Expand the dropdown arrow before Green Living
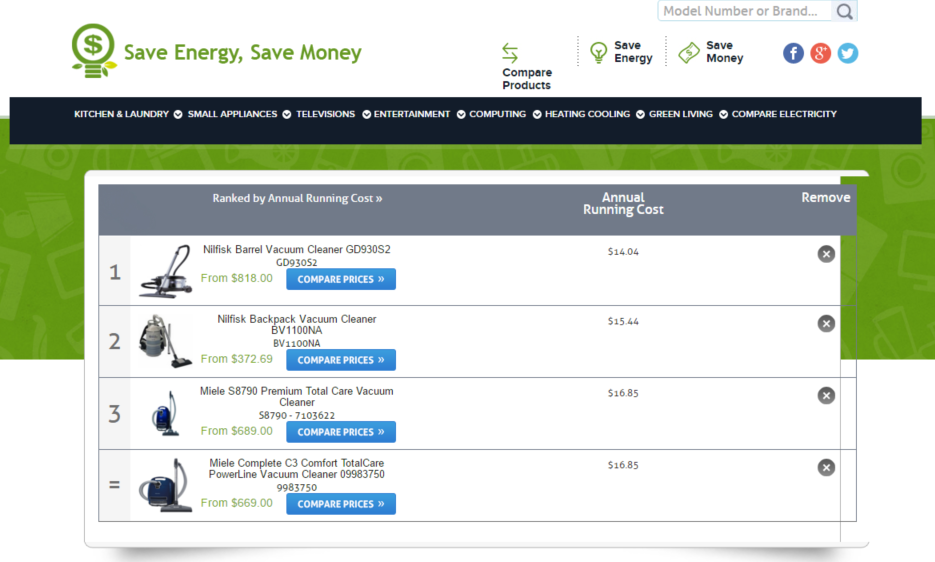 click(640, 115)
